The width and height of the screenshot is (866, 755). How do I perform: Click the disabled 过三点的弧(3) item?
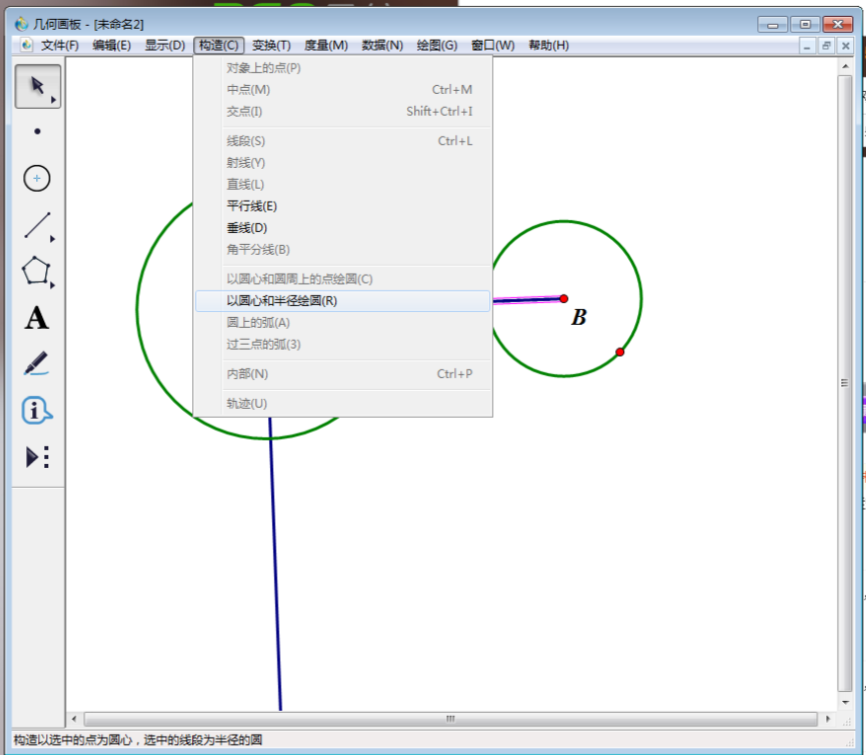pos(342,345)
